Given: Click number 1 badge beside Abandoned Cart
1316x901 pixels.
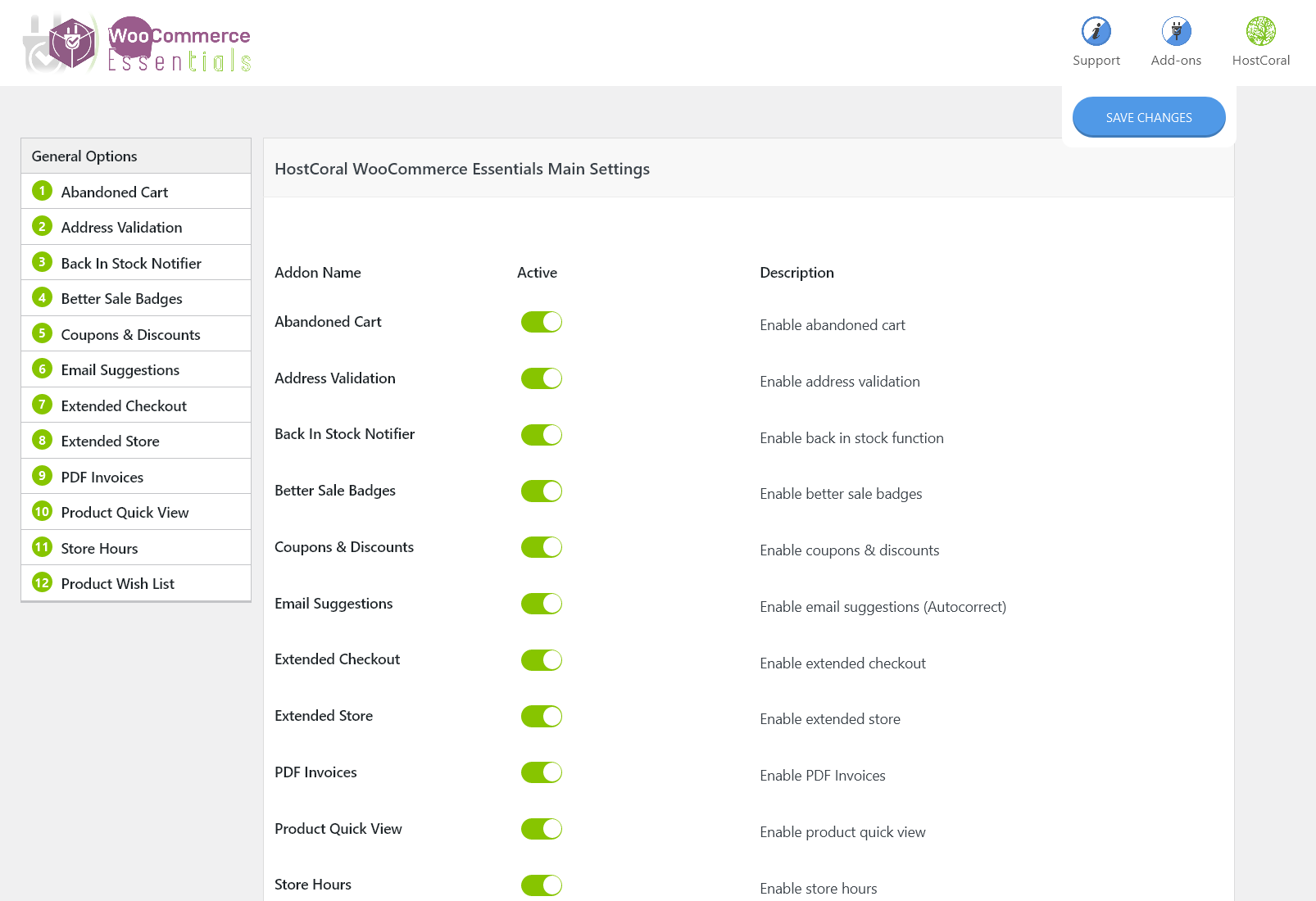Looking at the screenshot, I should pyautogui.click(x=42, y=191).
